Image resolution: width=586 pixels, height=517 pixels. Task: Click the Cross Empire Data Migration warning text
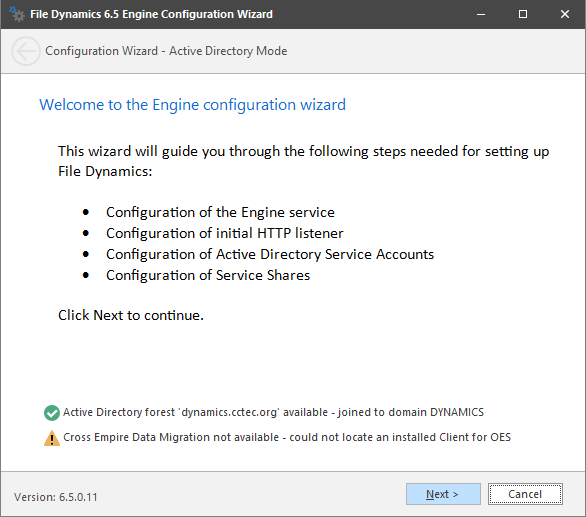tap(287, 437)
